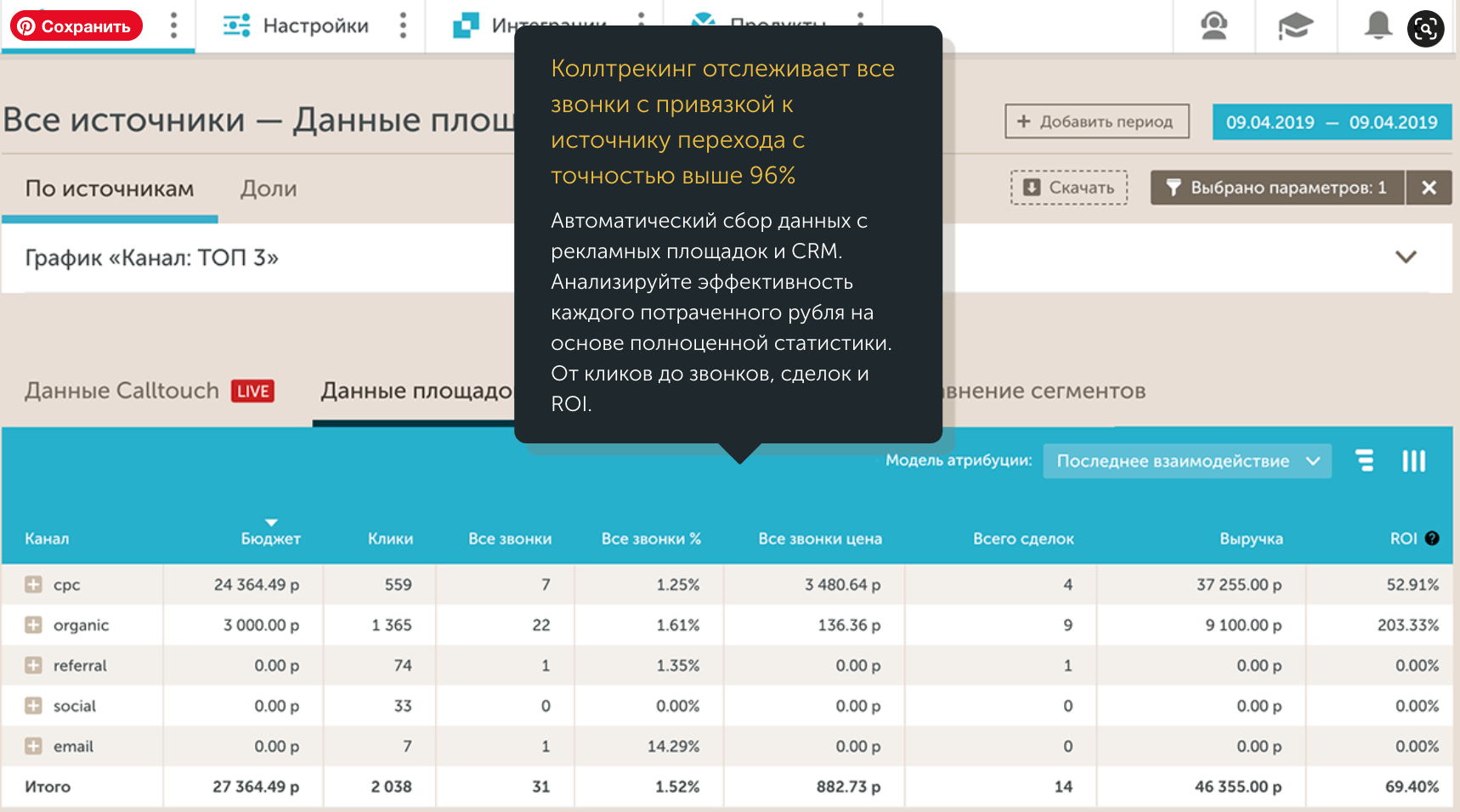Click the funnel icon in filter button
The width and height of the screenshot is (1460, 812).
tap(1174, 188)
